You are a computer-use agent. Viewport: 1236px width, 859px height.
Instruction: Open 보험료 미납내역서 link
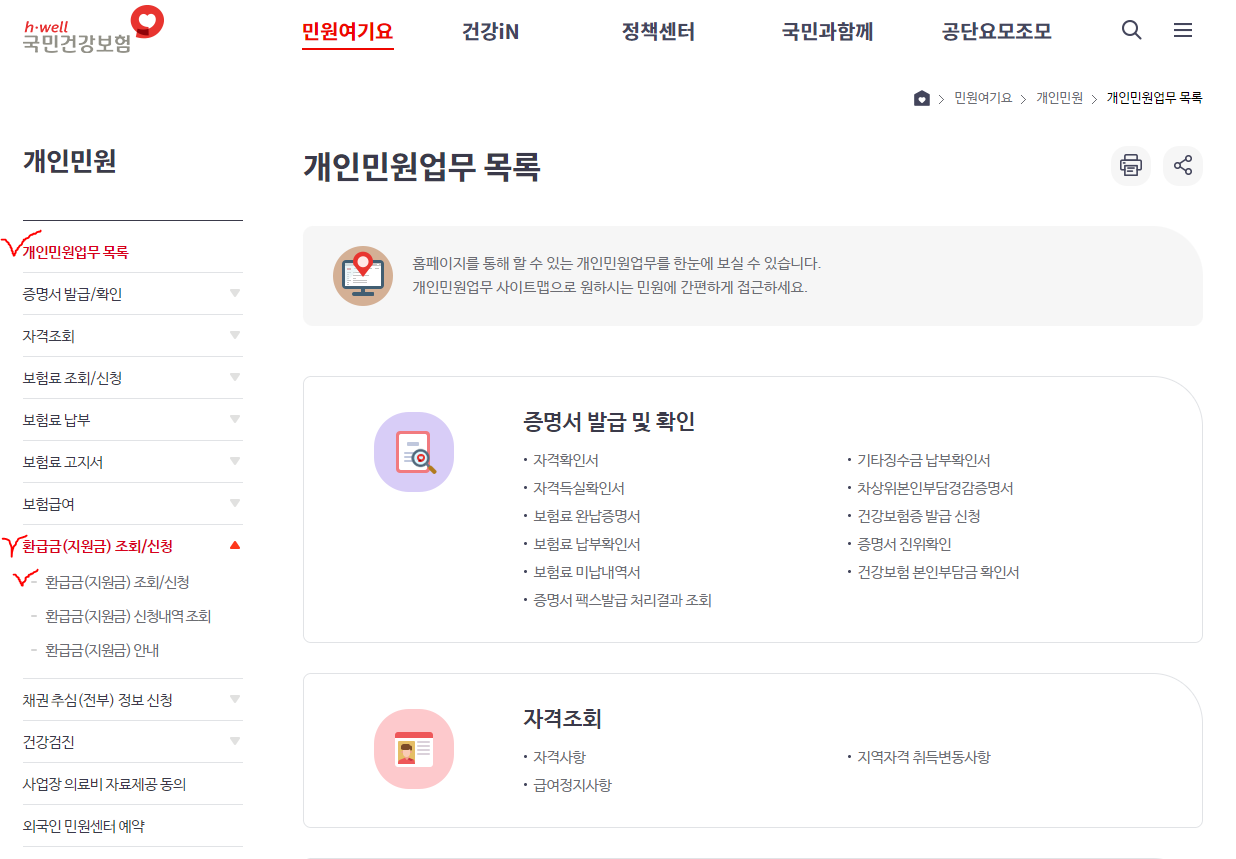pos(587,572)
